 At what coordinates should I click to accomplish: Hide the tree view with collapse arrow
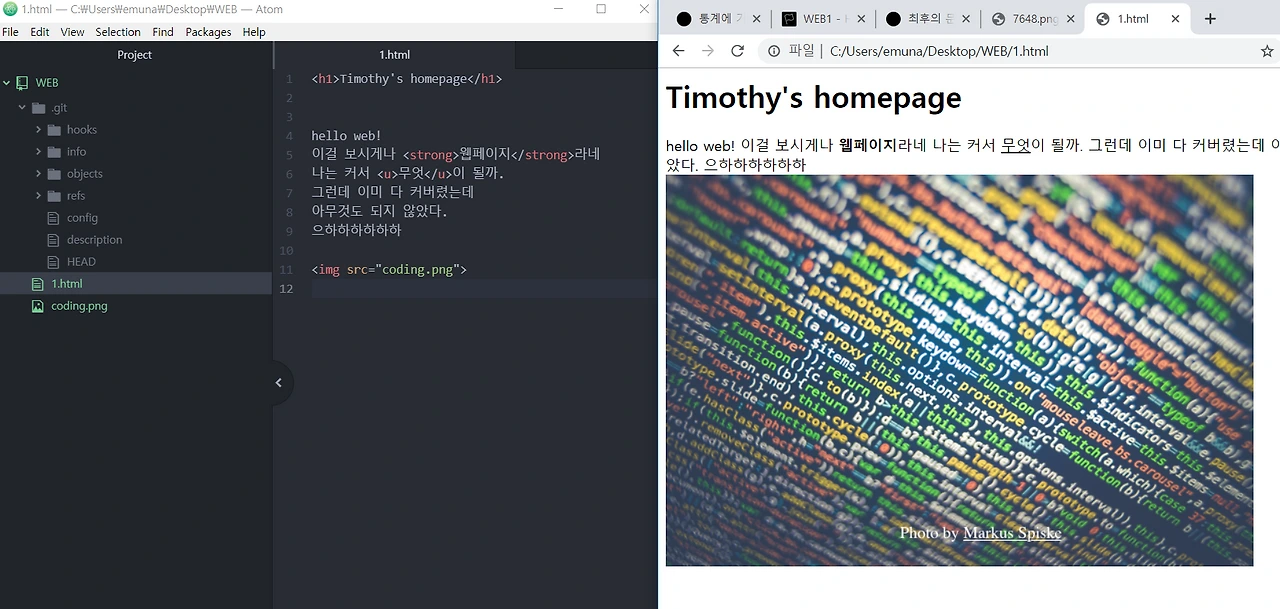pos(279,382)
